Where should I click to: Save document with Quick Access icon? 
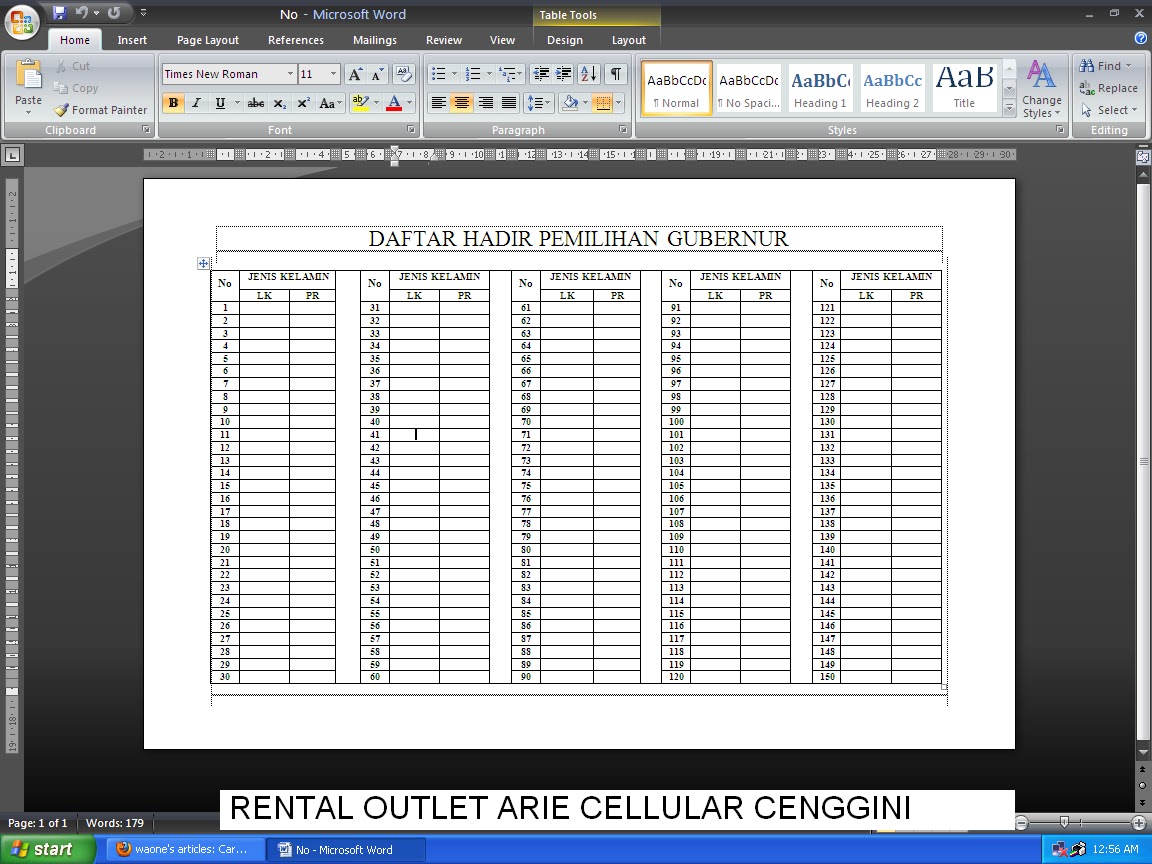[60, 12]
